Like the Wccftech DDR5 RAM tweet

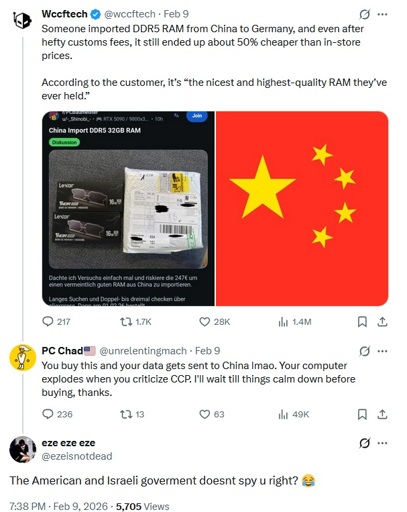click(x=214, y=322)
